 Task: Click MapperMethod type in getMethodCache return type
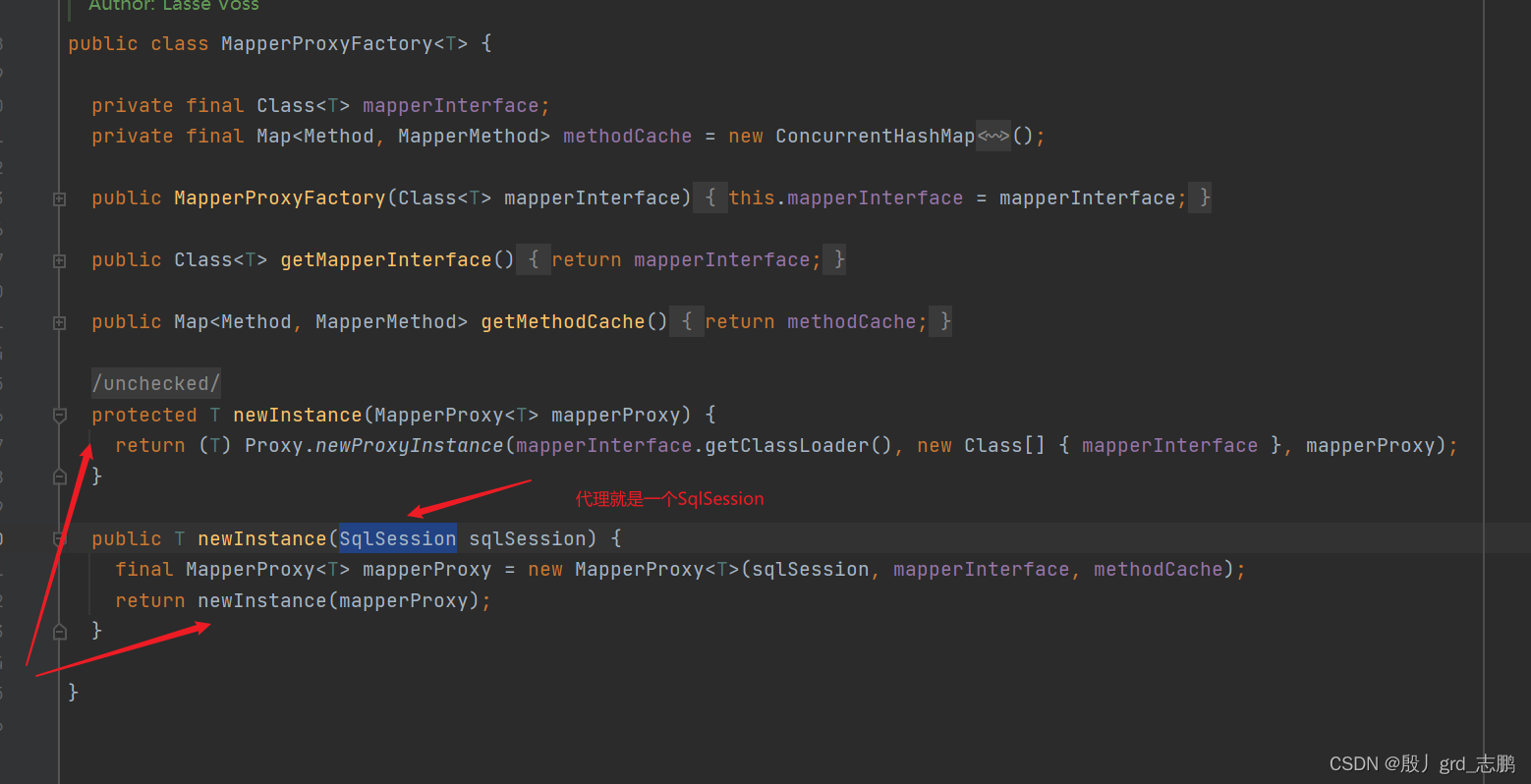pos(386,321)
